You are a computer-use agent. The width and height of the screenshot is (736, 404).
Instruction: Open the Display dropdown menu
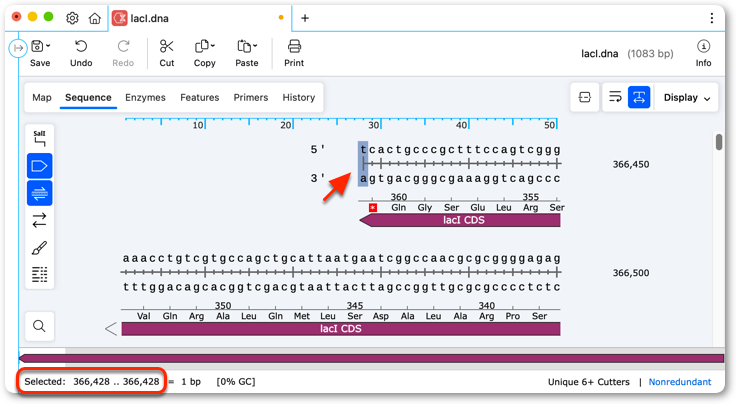click(x=687, y=98)
